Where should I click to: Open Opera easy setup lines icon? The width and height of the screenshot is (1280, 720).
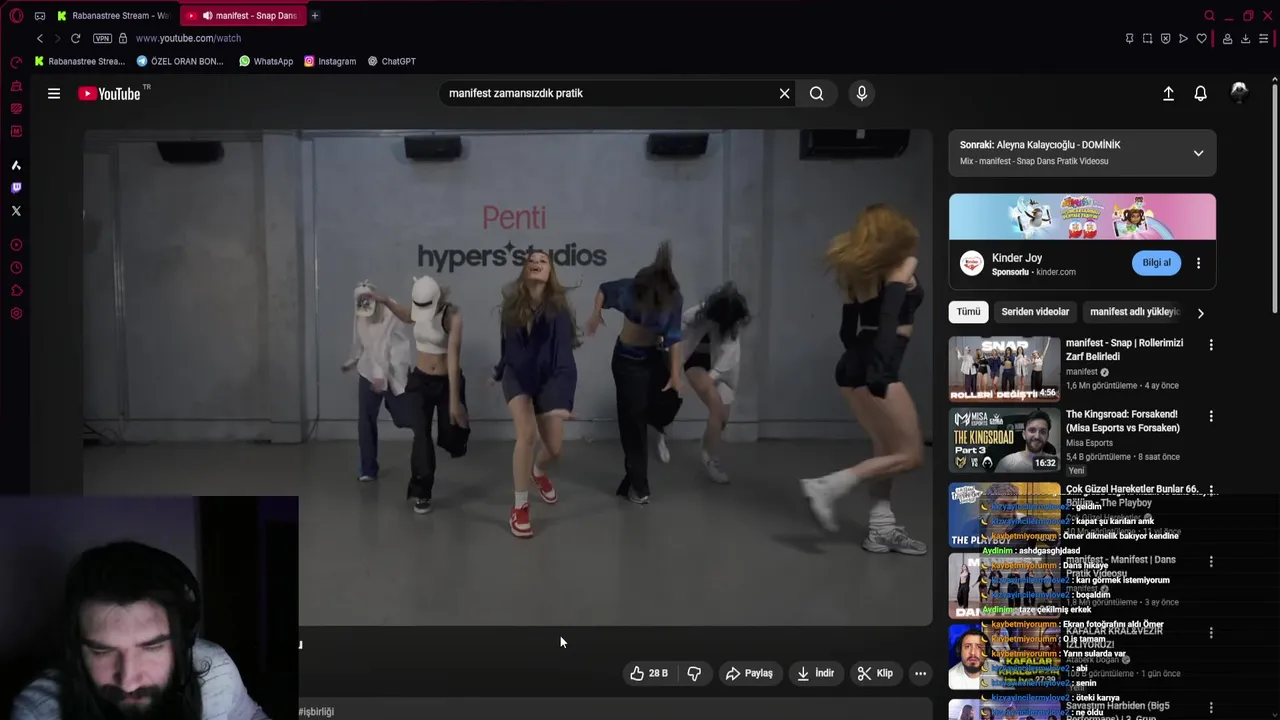coord(1264,38)
